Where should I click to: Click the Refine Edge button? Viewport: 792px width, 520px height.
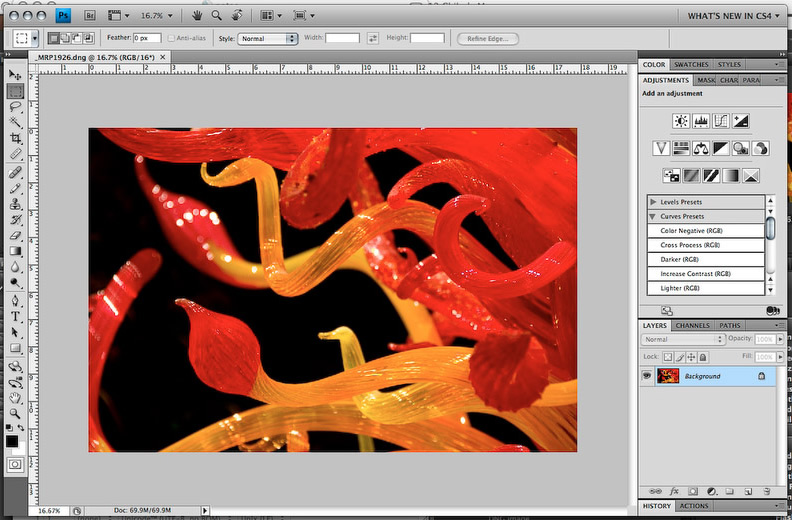tap(487, 38)
